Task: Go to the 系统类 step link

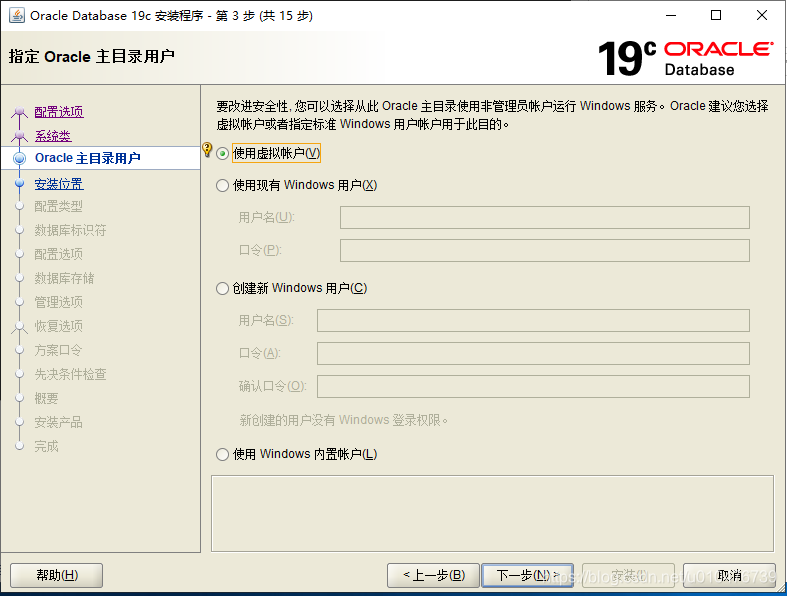Action: coord(53,136)
